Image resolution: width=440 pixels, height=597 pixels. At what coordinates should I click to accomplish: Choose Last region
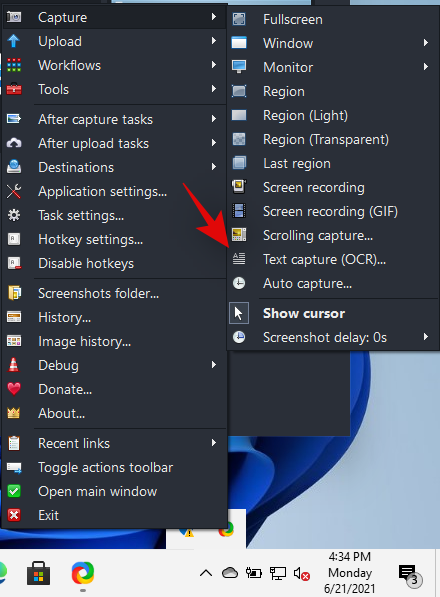[x=333, y=163]
